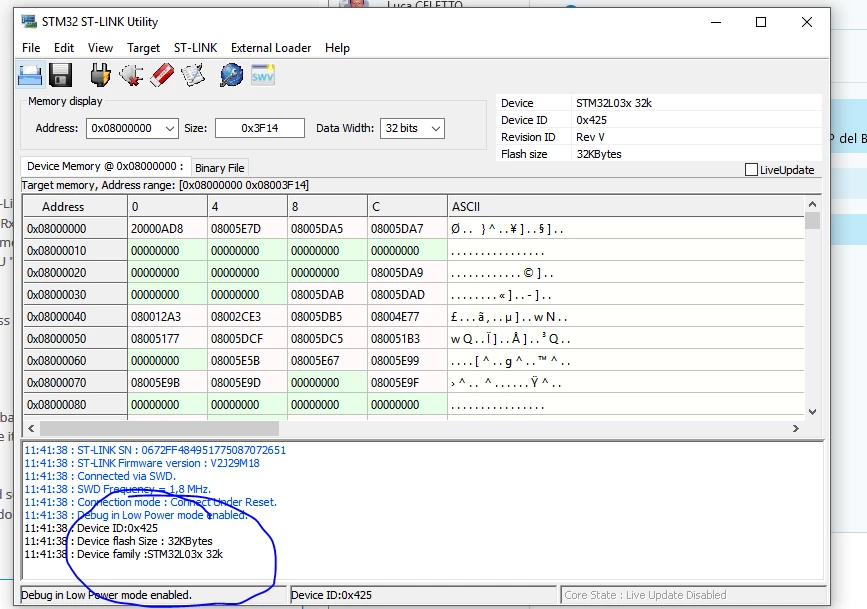Select cell 08005E5B in row 0x08000060
867x609 pixels.
247,361
